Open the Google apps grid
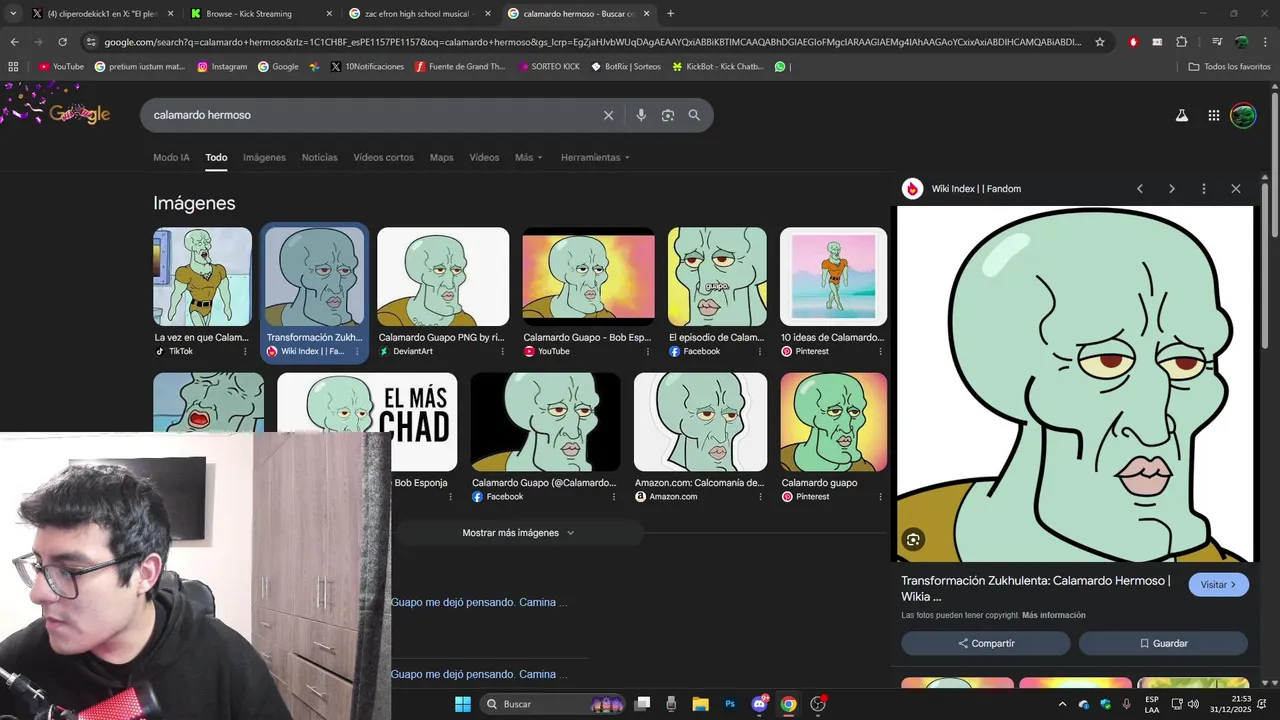 (1214, 115)
